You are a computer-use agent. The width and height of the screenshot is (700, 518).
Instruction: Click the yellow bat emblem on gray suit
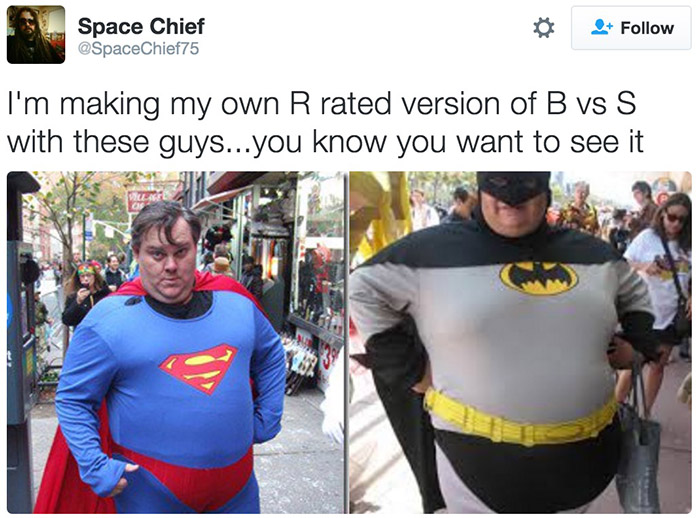[x=538, y=278]
